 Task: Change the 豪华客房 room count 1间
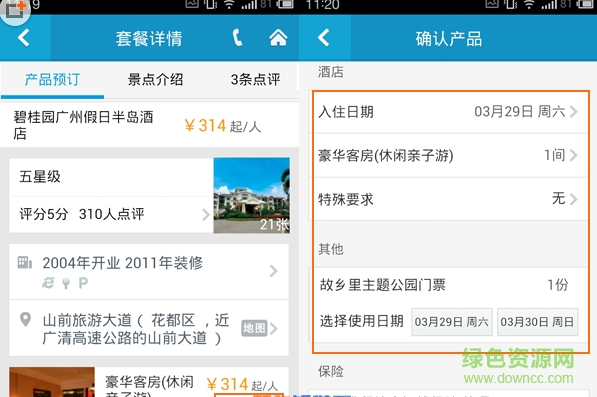click(450, 155)
